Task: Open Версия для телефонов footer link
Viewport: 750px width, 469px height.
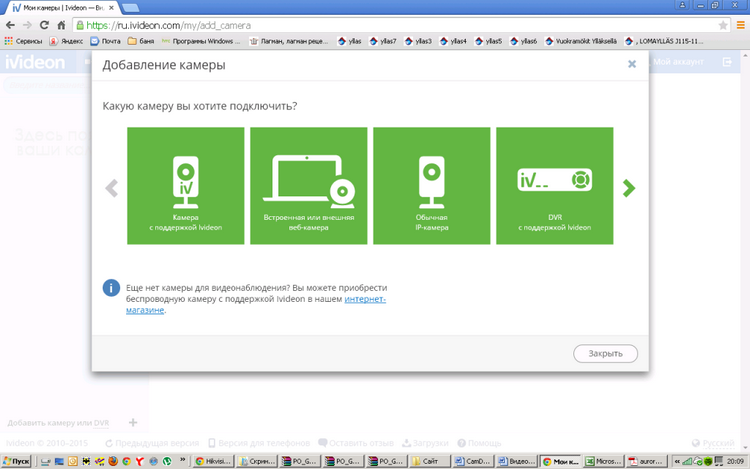Action: pyautogui.click(x=259, y=443)
